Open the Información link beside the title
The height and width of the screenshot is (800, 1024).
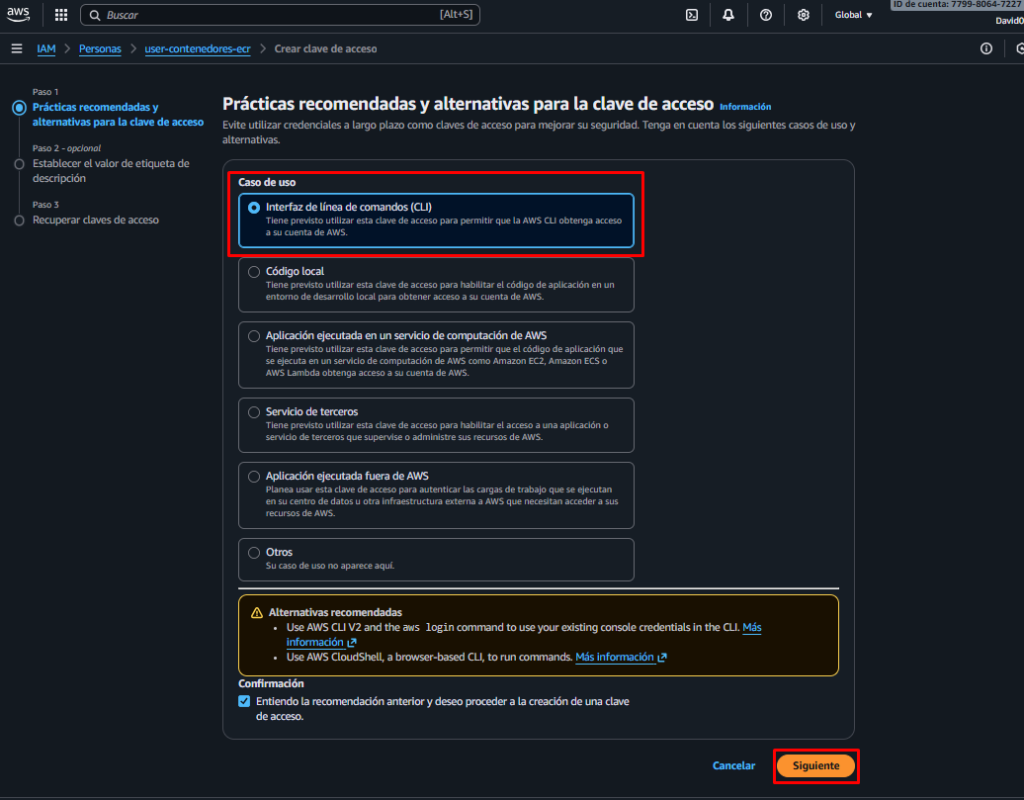pos(745,106)
